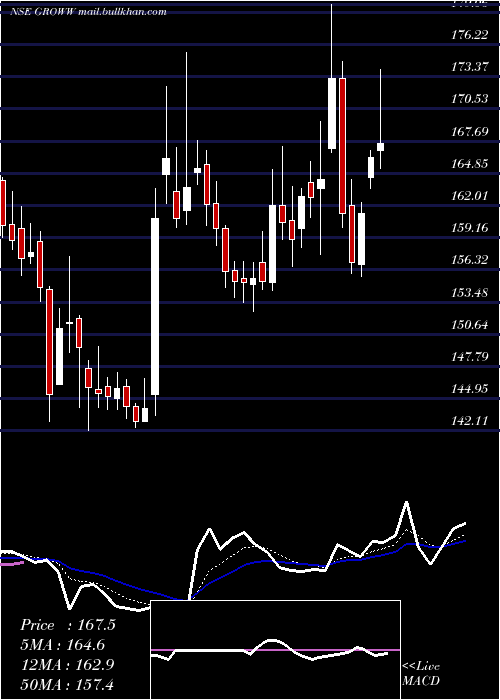Click the 162.01 price axis label
Screen dimensions: 500x700
coord(469,196)
